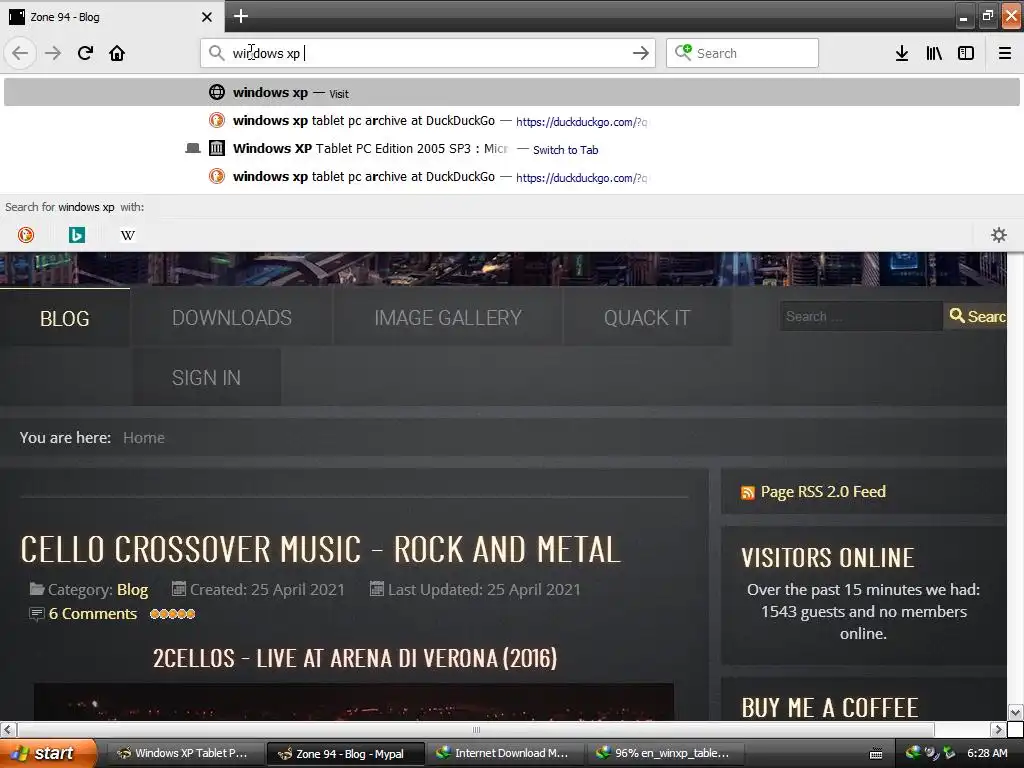
Task: Go back to the previous page
Action: coord(20,53)
